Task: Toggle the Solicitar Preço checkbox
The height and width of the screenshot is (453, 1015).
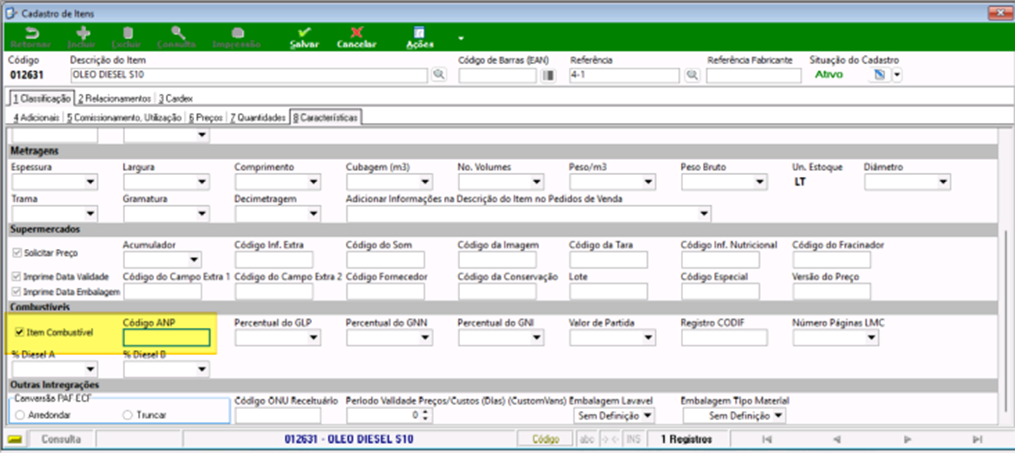Action: click(17, 253)
